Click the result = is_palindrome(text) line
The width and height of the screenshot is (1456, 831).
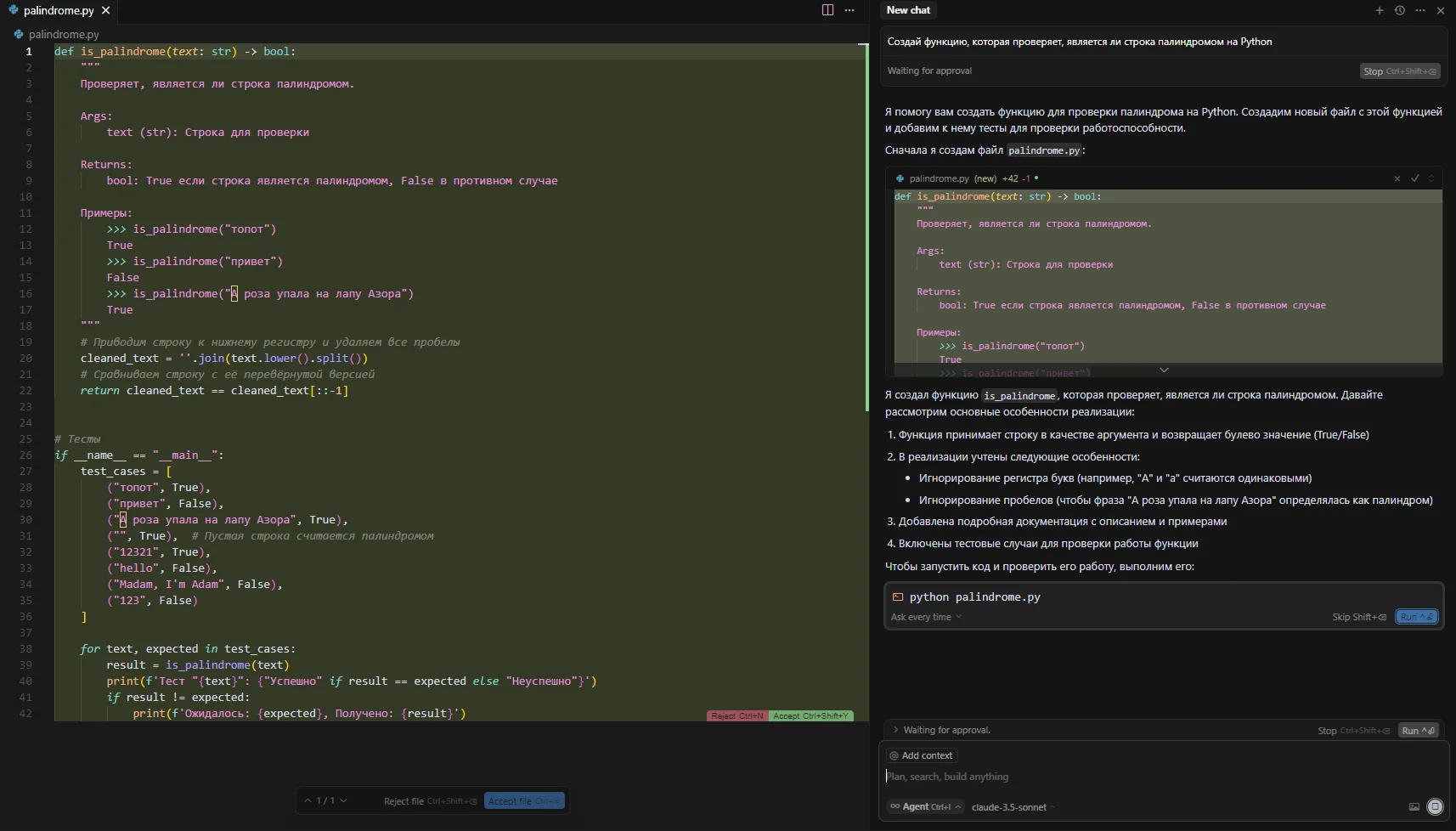198,664
